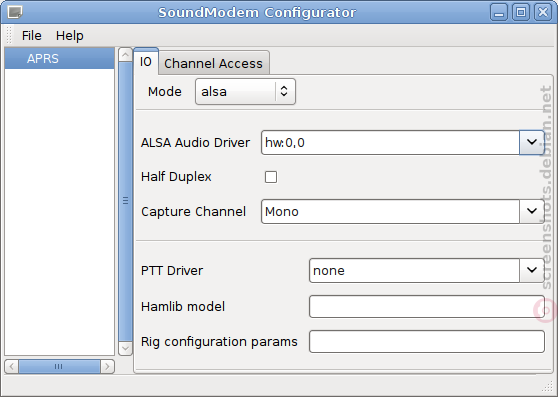558x397 pixels.
Task: Click the vertical scrollbar thumb
Action: (x=125, y=201)
